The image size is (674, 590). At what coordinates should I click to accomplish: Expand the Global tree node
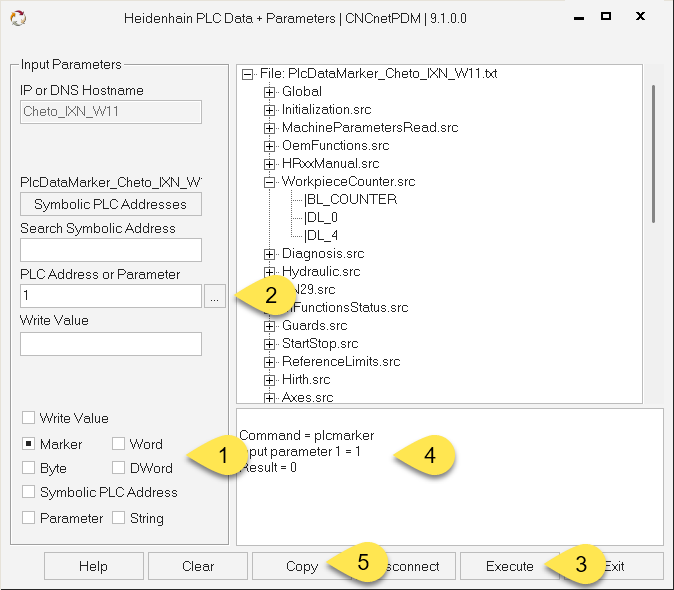pos(269,92)
